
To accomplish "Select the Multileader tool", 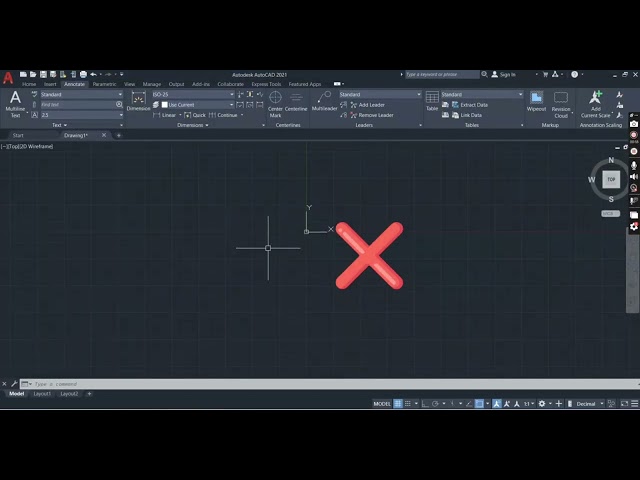I will pos(324,101).
